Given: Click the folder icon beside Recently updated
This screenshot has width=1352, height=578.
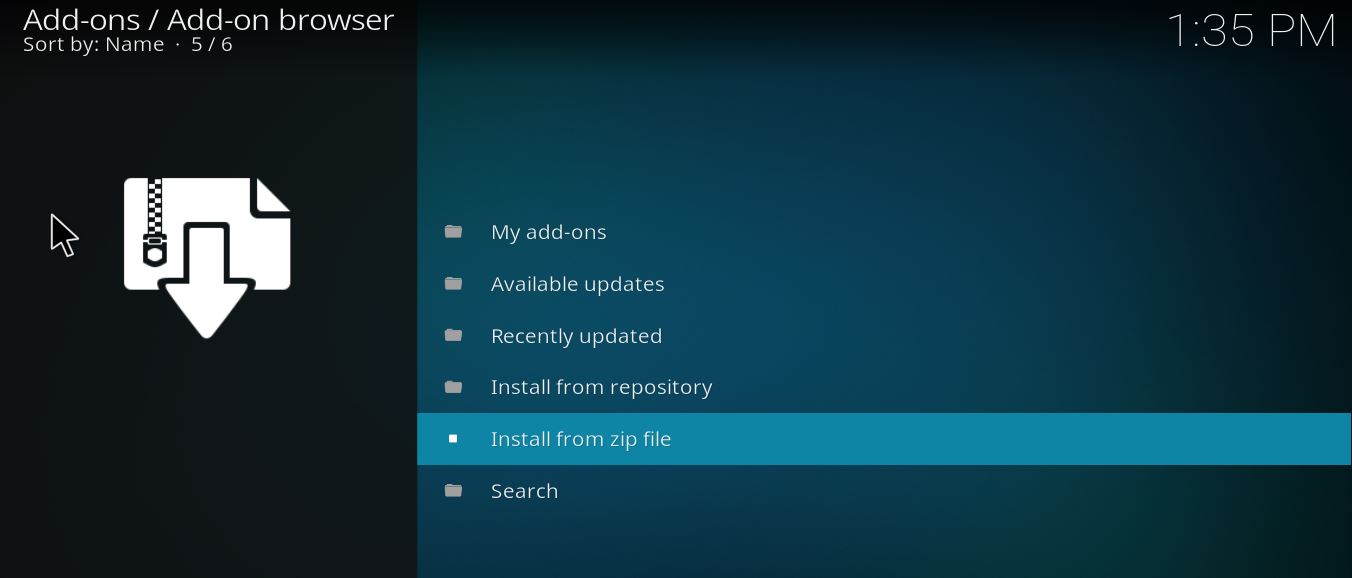Looking at the screenshot, I should pos(453,336).
